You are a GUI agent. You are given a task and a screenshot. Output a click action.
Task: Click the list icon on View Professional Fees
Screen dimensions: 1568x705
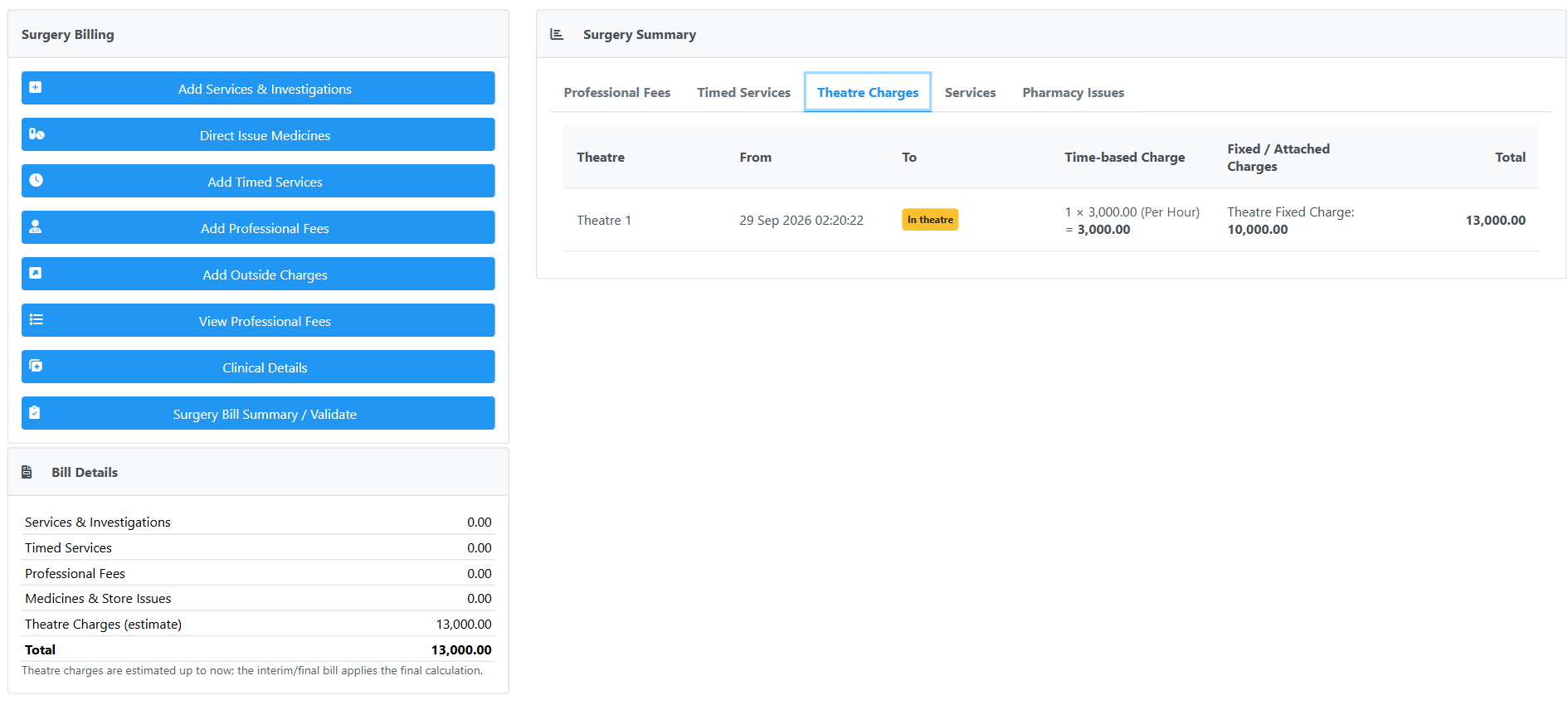tap(37, 319)
